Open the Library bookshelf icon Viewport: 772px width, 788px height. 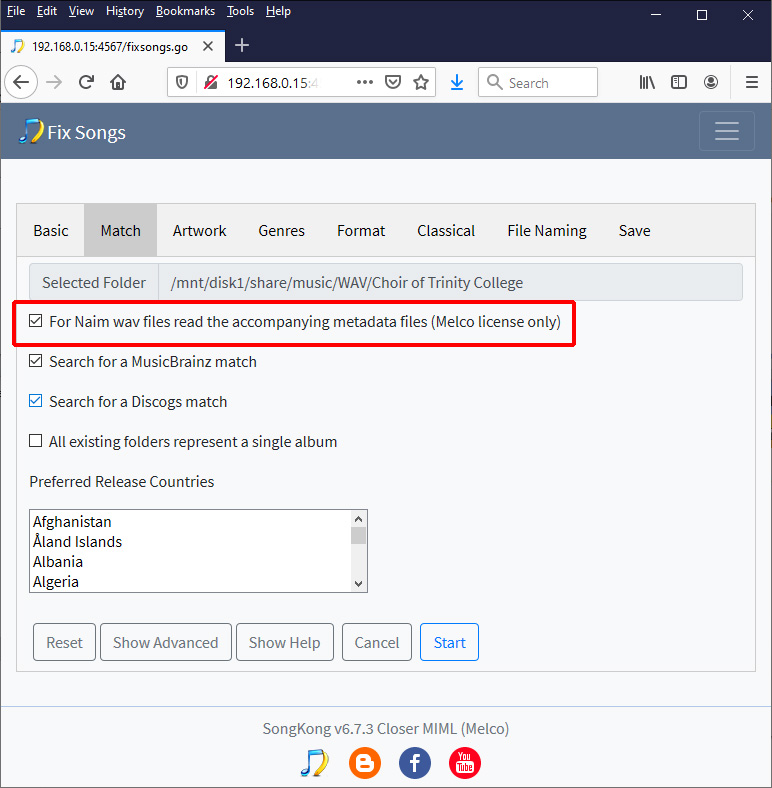[647, 82]
